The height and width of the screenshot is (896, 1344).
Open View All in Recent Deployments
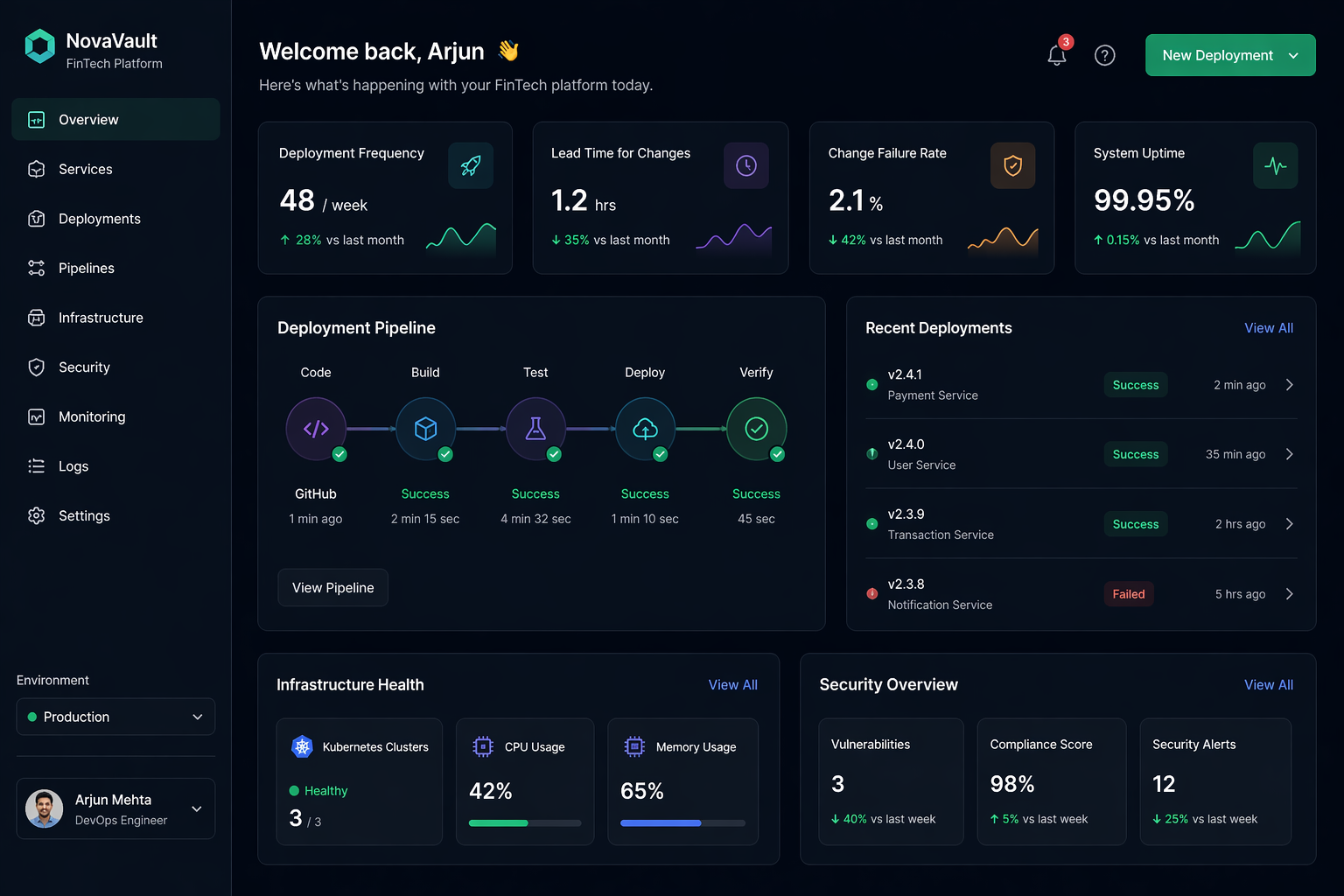point(1269,327)
